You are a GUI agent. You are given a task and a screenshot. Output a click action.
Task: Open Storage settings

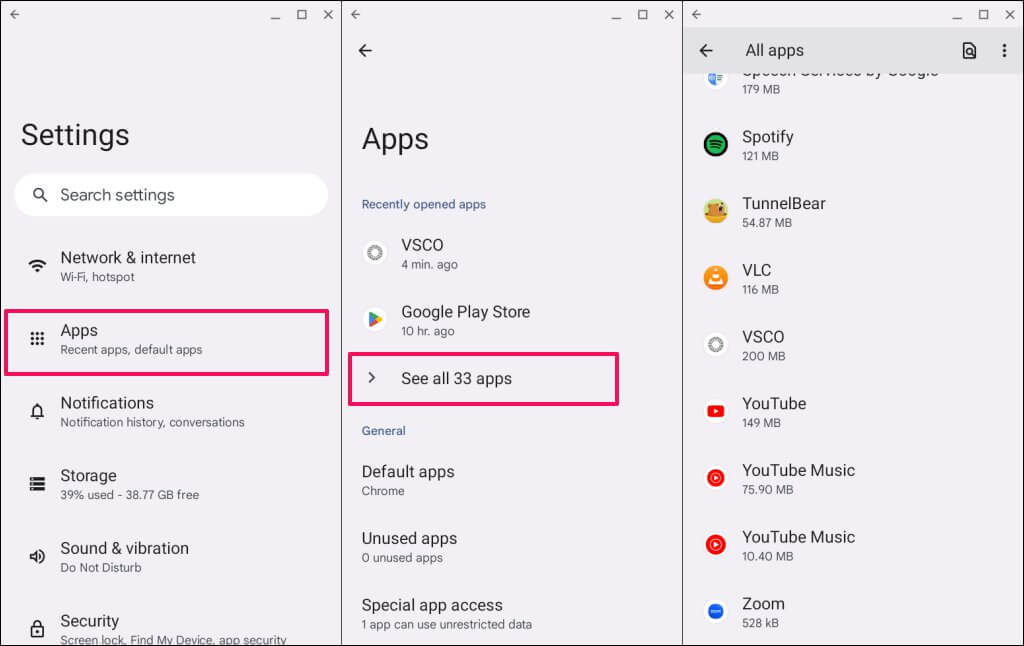pyautogui.click(x=171, y=484)
